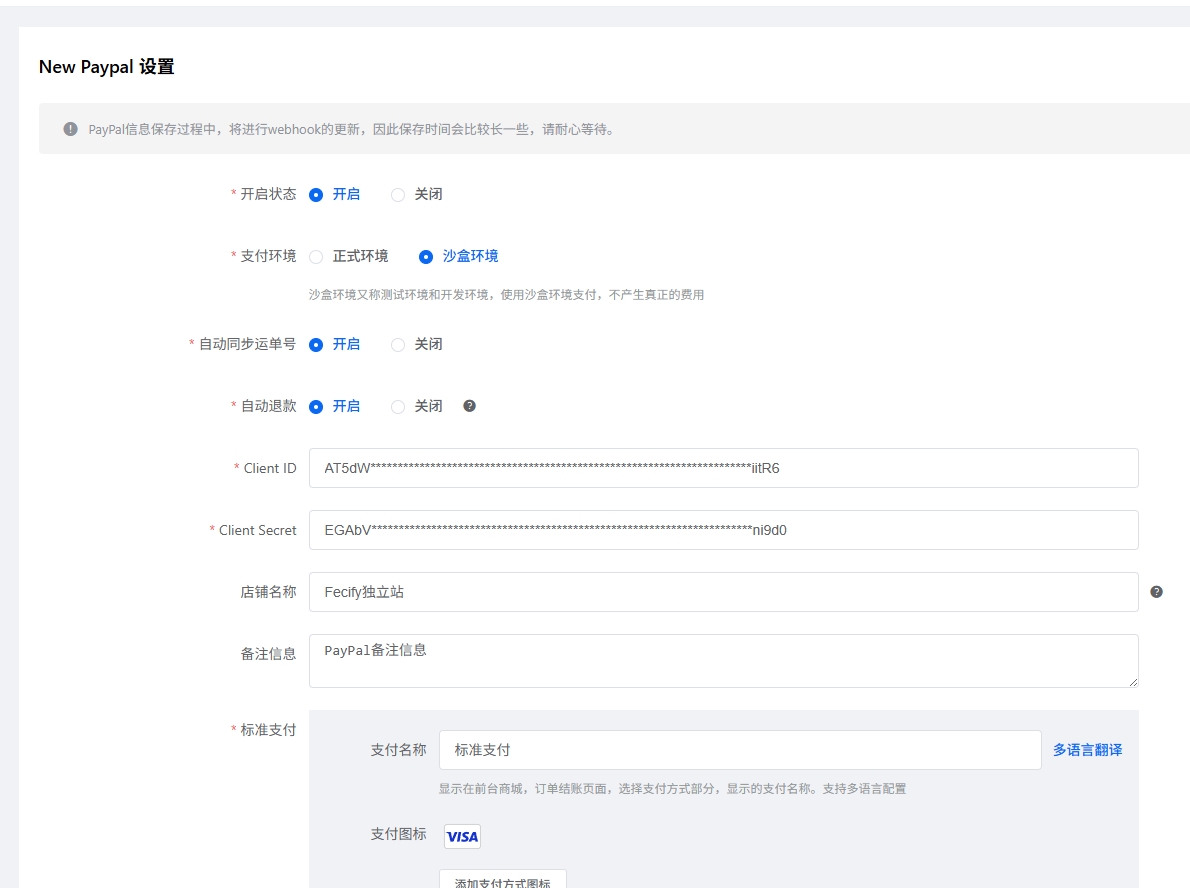The height and width of the screenshot is (888, 1190).
Task: Enable 自动同步运单号 with 开启
Action: [316, 345]
